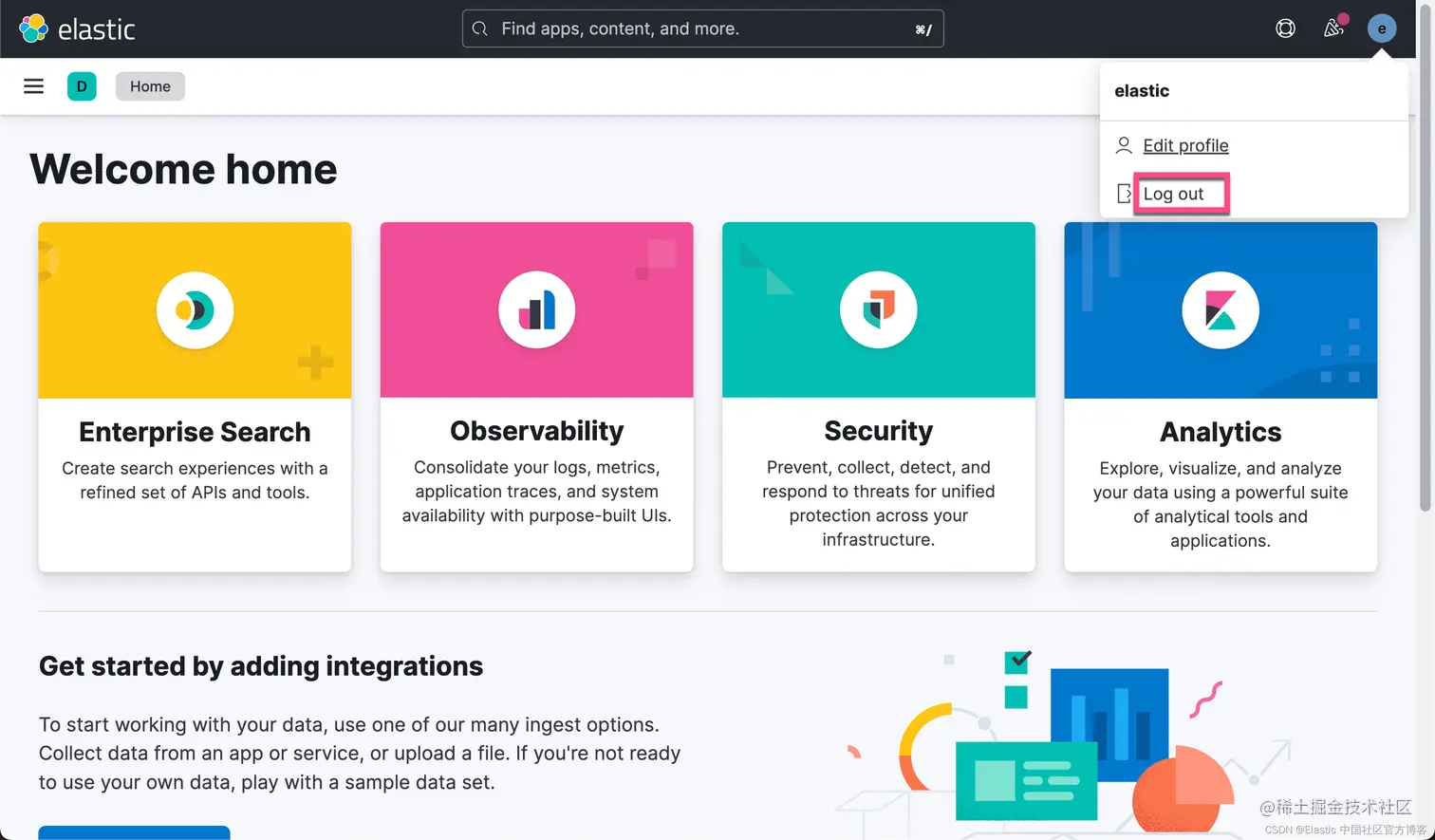1435x840 pixels.
Task: Click the search magnifier icon
Action: (x=480, y=28)
